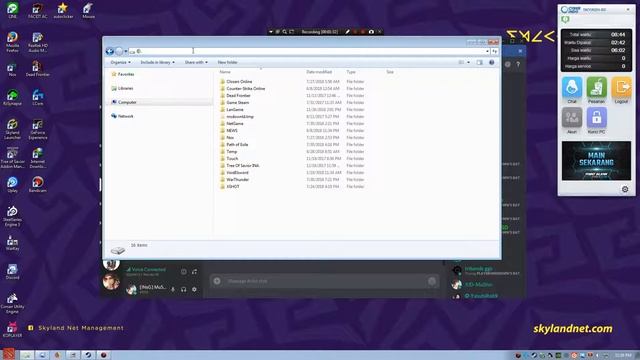Select the Counter-Strike Online folder
This screenshot has width=640, height=360.
245,89
